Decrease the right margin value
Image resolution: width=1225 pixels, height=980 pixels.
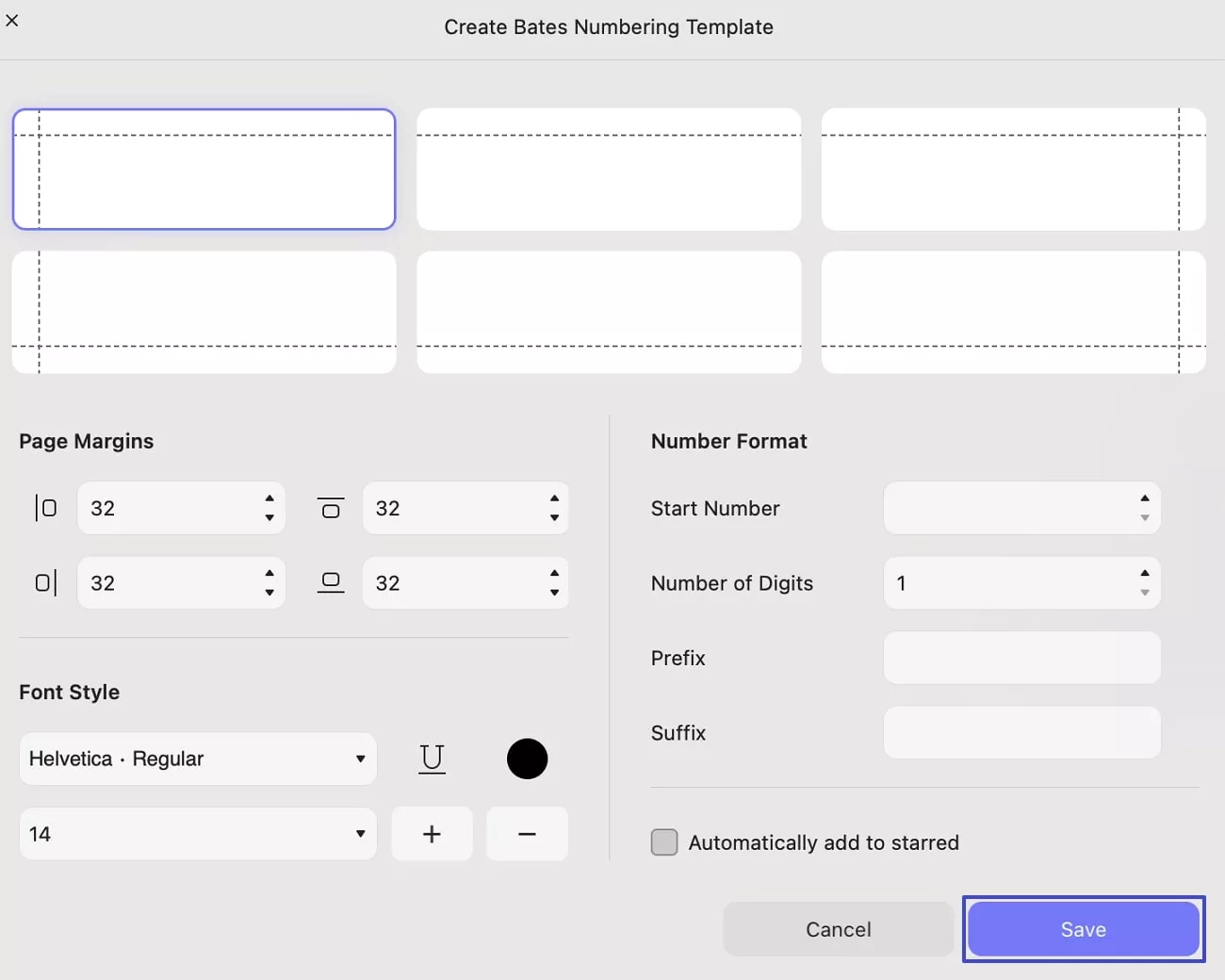tap(269, 593)
